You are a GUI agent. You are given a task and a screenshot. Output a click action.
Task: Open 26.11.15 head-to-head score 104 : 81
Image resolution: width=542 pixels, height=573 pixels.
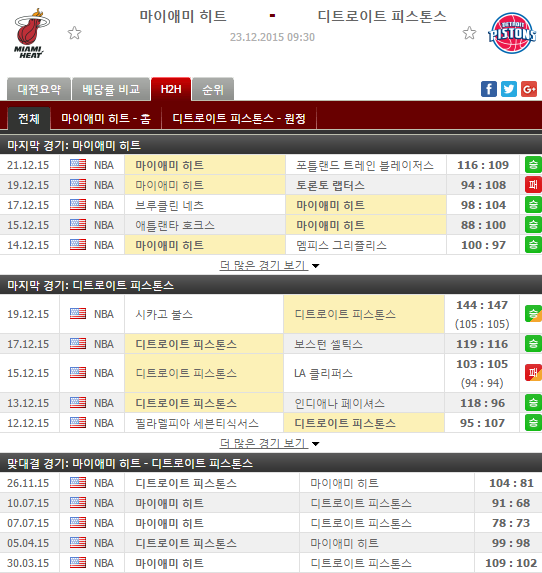point(511,483)
